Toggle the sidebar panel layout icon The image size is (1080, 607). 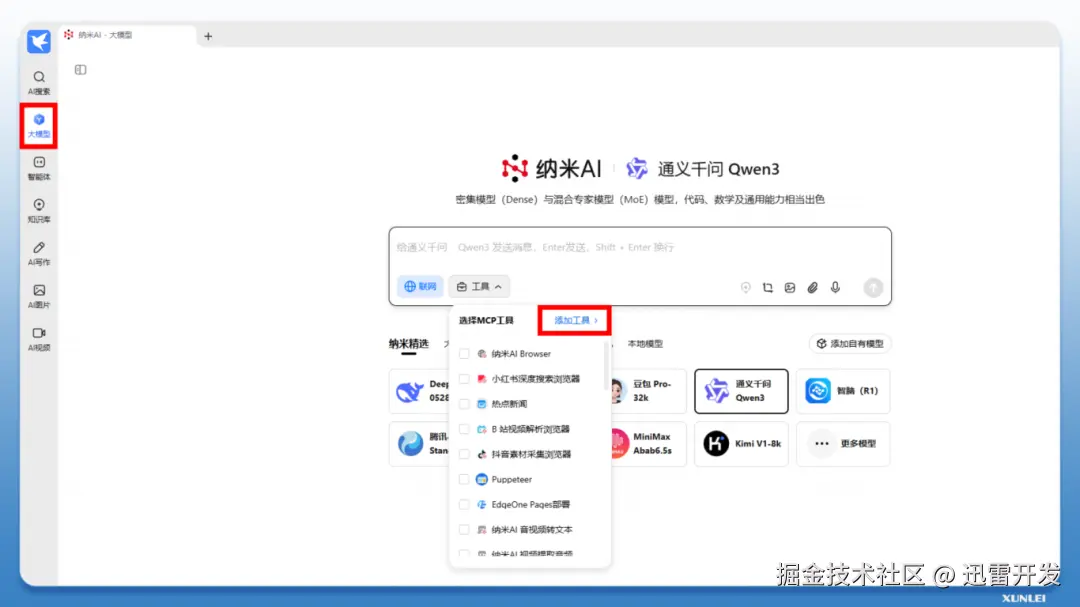pyautogui.click(x=81, y=70)
